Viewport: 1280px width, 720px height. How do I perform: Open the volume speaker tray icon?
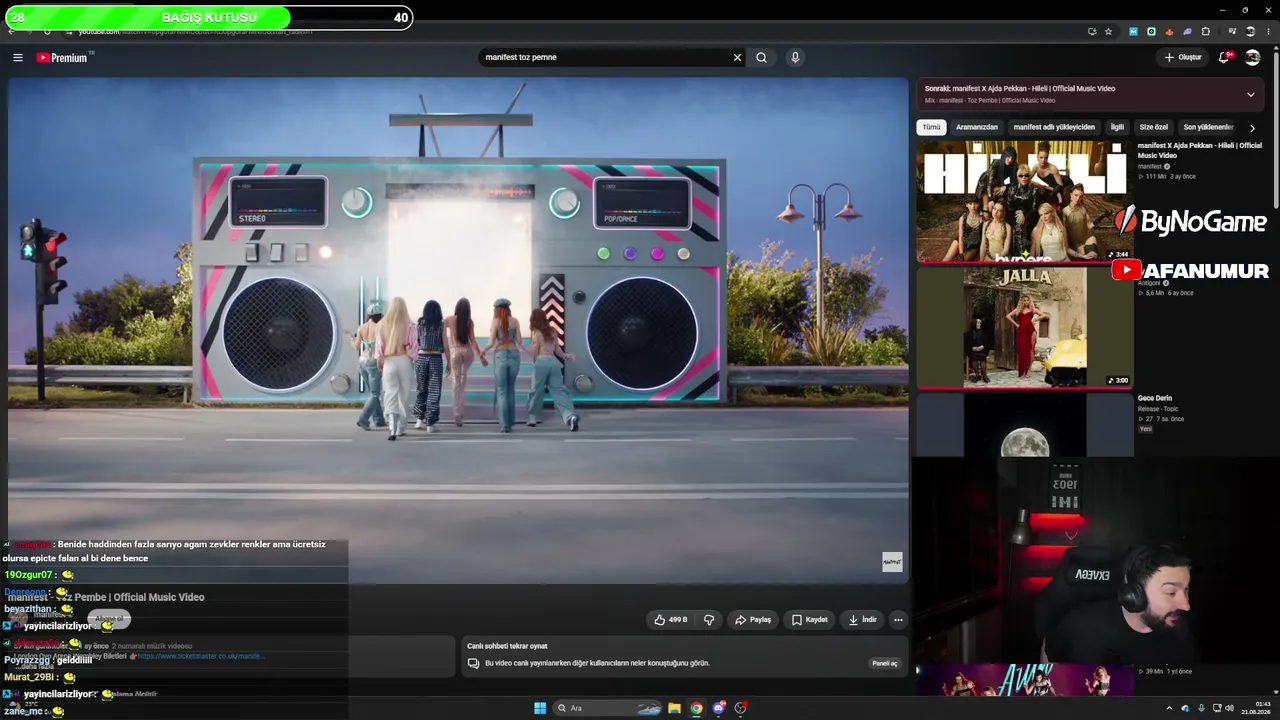(1232, 708)
